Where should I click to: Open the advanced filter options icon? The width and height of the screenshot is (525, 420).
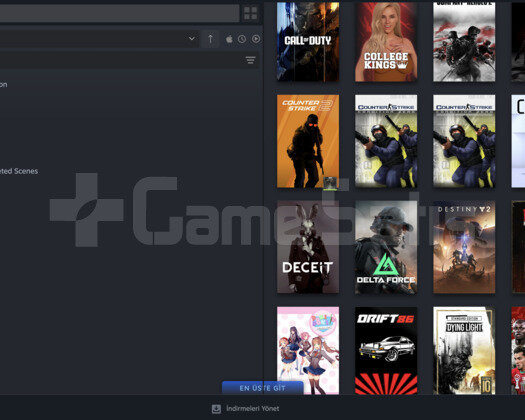click(250, 60)
